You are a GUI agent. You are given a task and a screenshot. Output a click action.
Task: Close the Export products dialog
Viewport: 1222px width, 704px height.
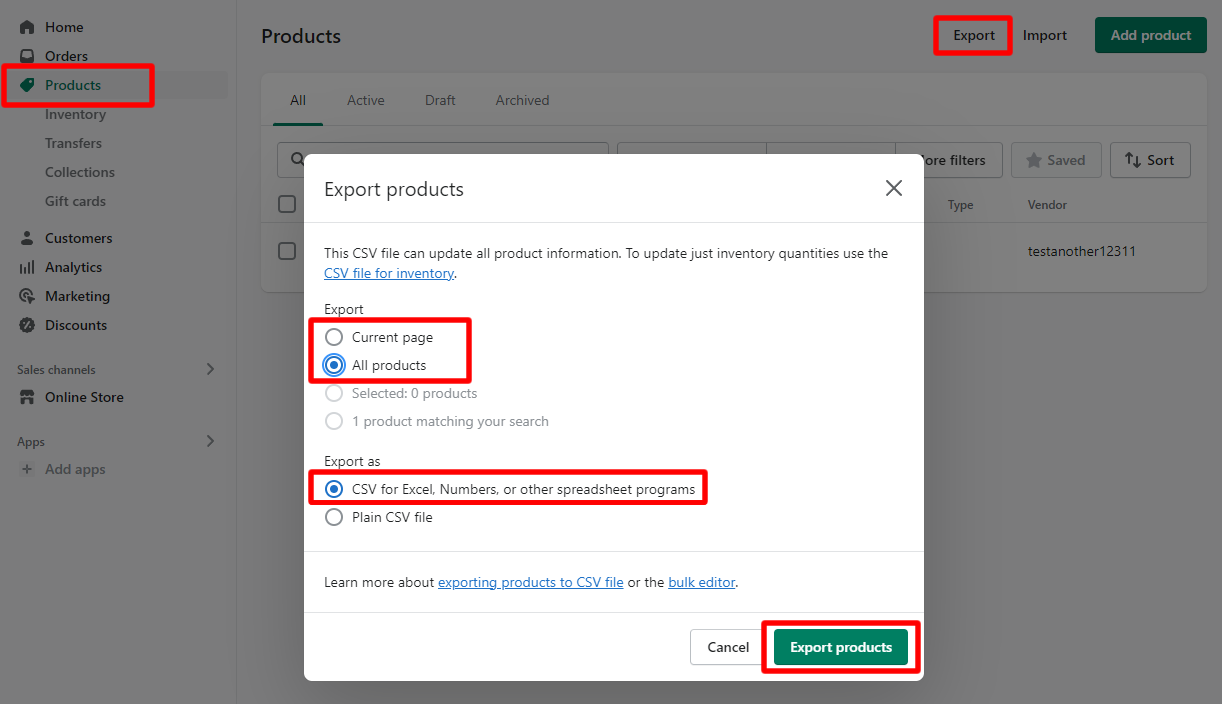coord(893,188)
